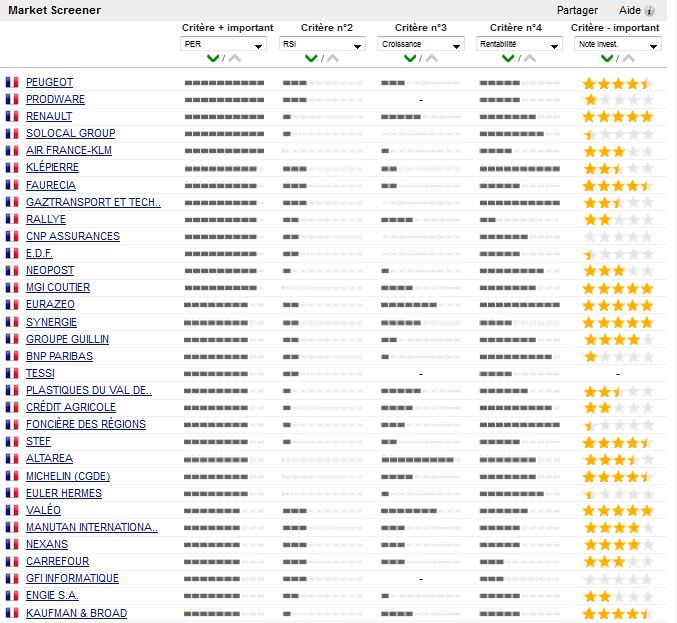The image size is (677, 623).
Task: Click the star rating of NEXANS
Action: (618, 544)
